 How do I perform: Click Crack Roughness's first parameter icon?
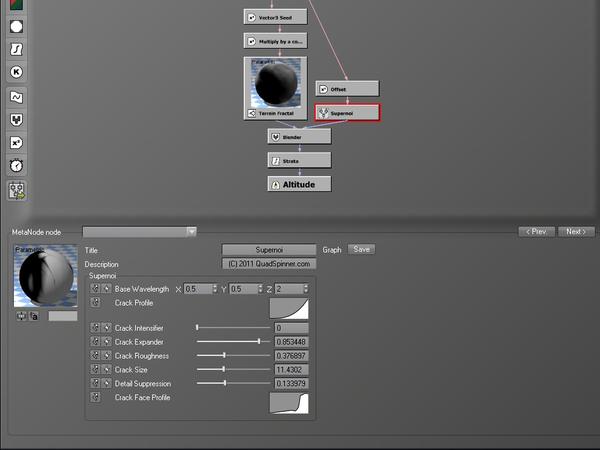(95, 355)
